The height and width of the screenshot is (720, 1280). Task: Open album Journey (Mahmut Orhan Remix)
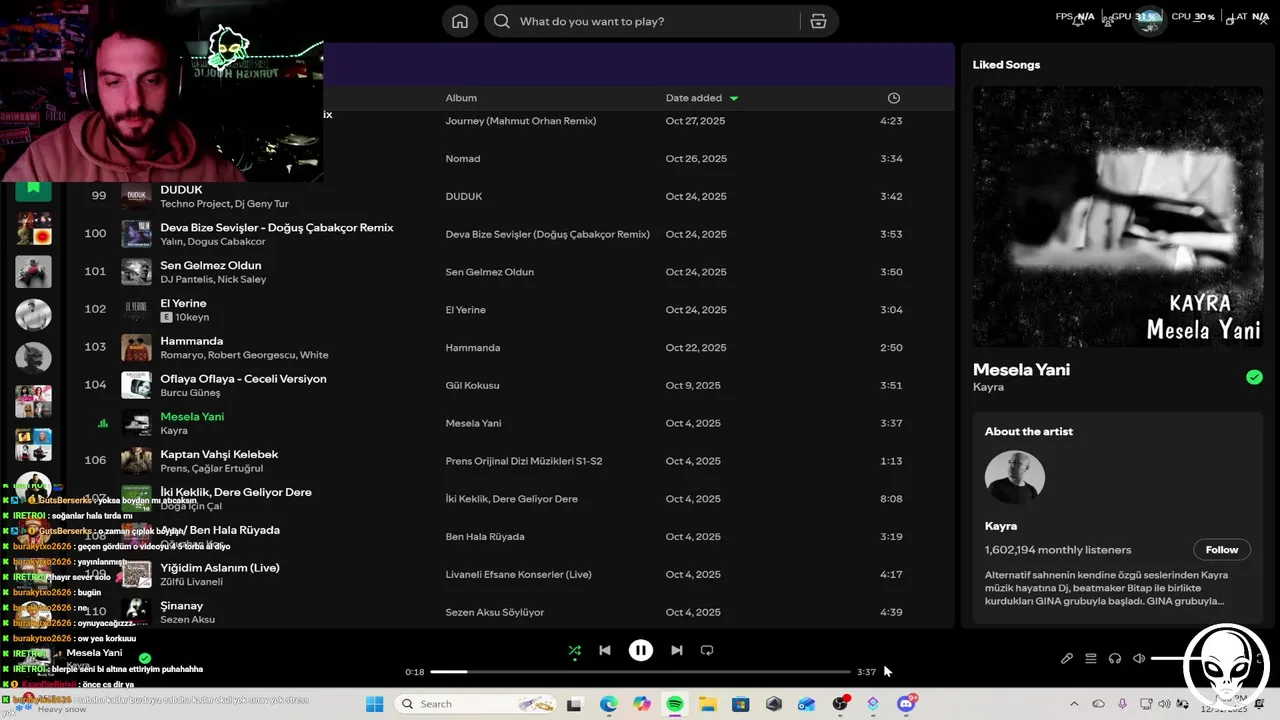click(521, 121)
